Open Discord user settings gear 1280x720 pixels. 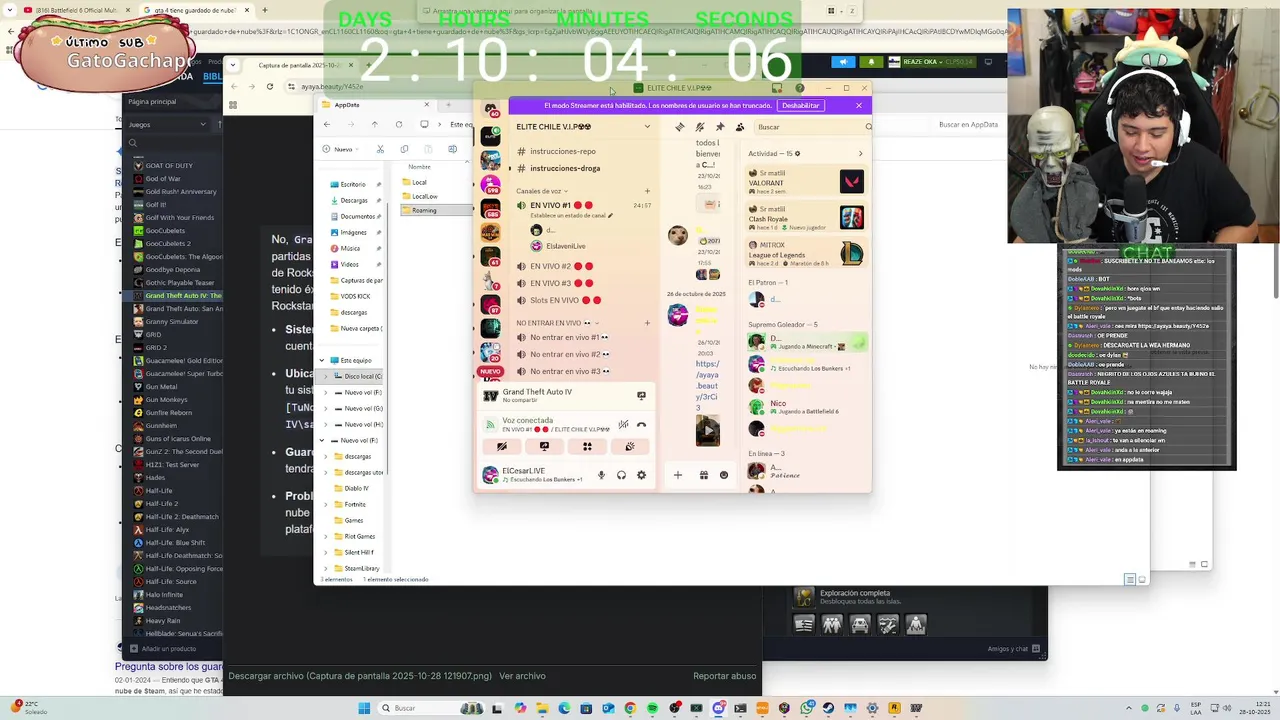(641, 475)
